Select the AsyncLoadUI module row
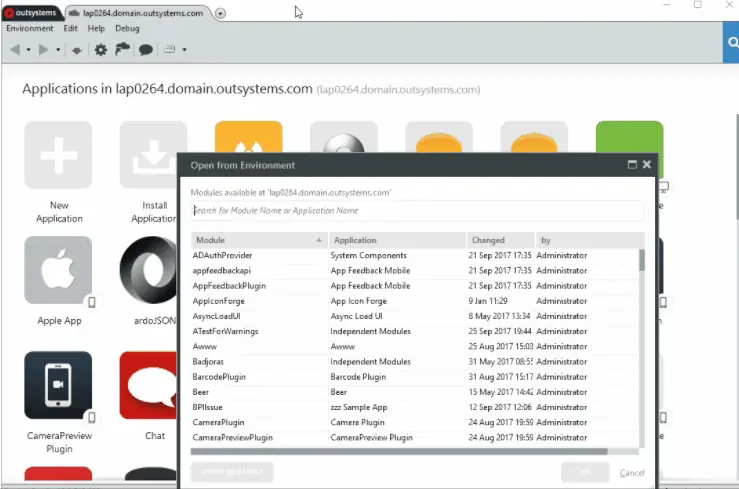739x489 pixels. [x=415, y=316]
